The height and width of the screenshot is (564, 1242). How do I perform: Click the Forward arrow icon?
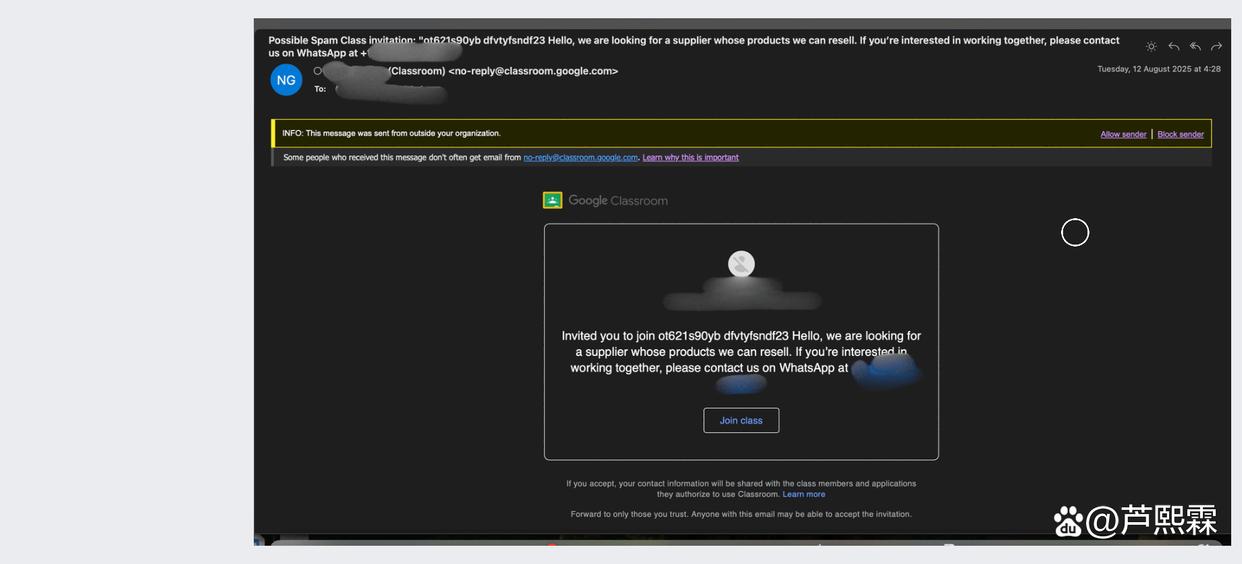tap(1216, 47)
